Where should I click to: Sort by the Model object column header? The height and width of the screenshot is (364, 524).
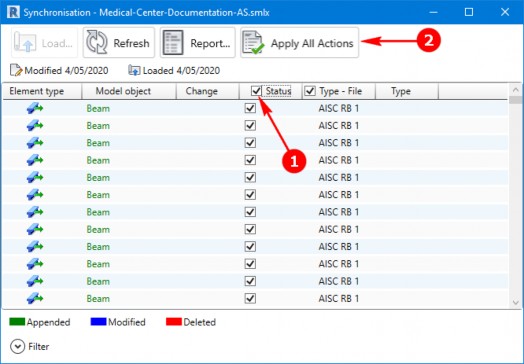[129, 91]
